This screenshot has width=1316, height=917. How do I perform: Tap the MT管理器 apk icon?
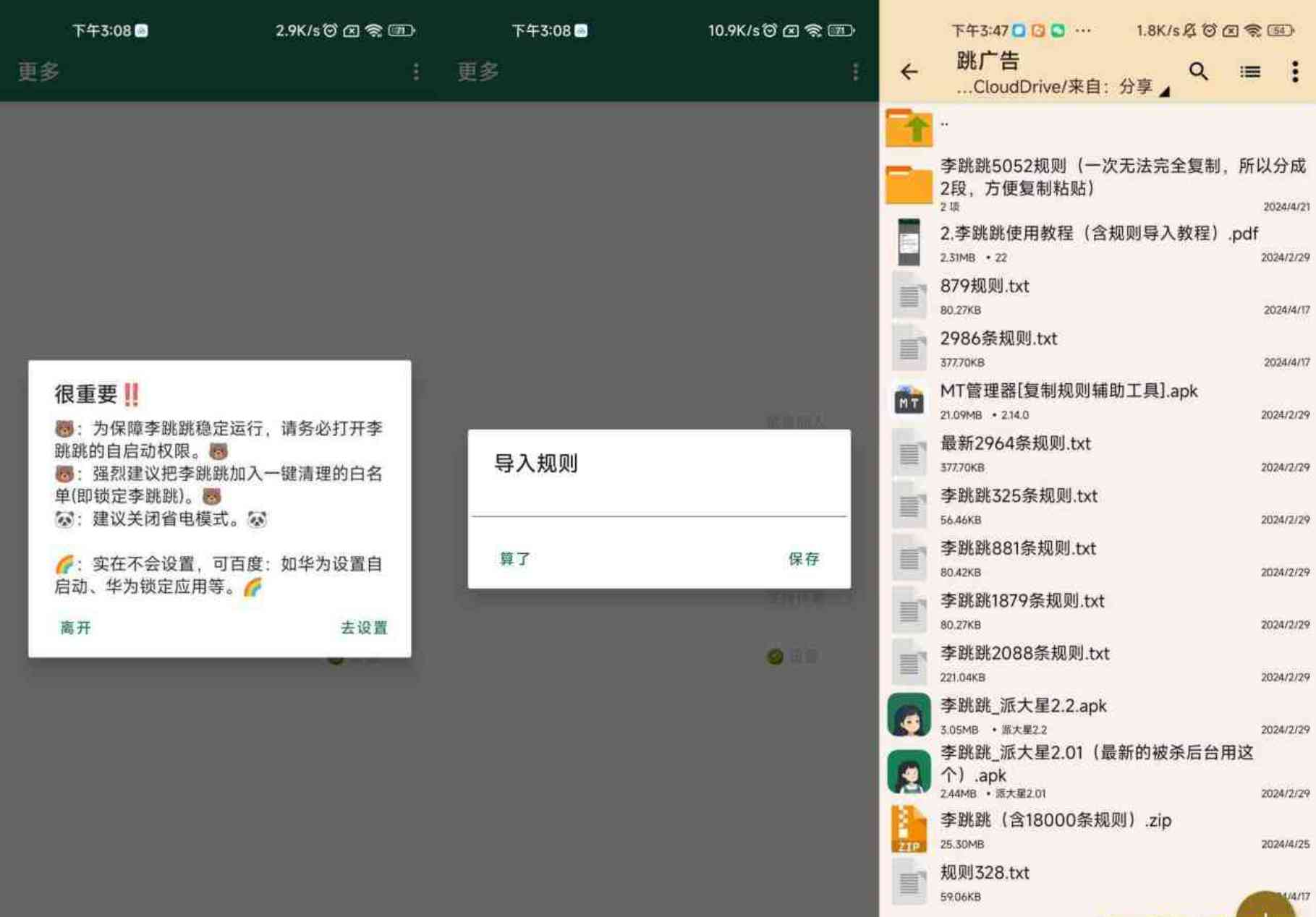(909, 400)
